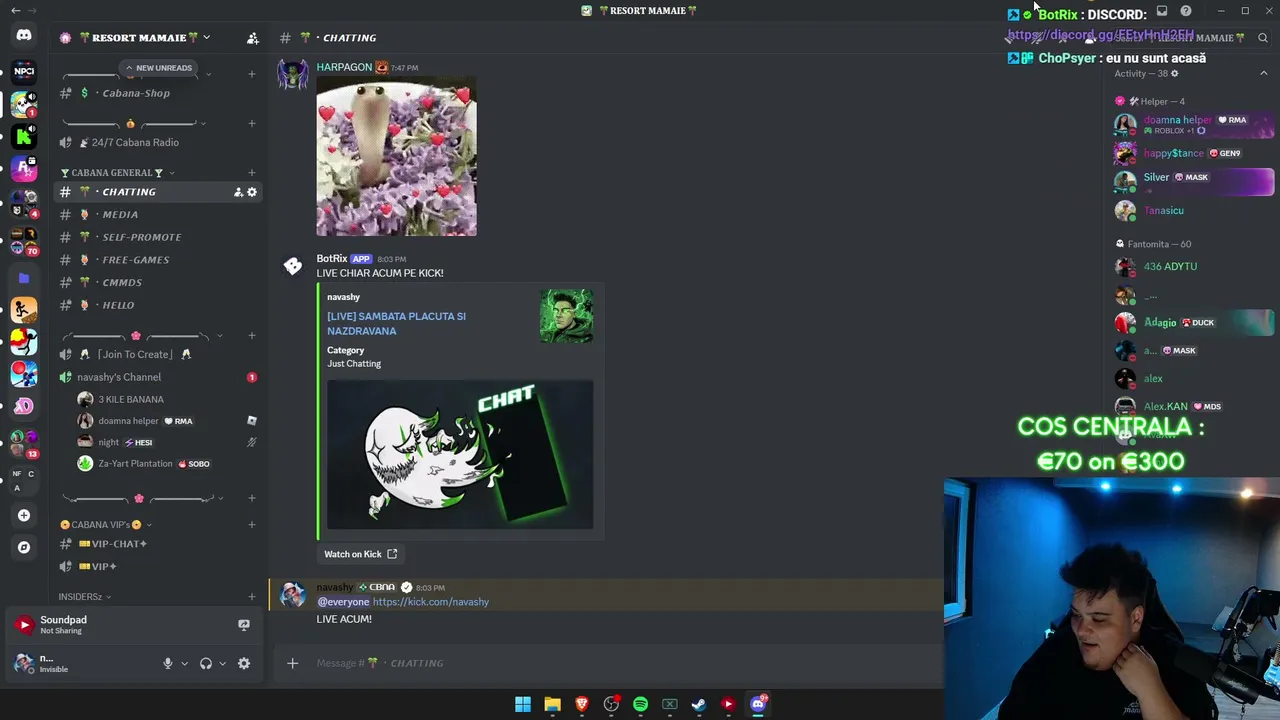Image resolution: width=1280 pixels, height=720 pixels.
Task: Click the back navigation arrow
Action: (x=15, y=10)
